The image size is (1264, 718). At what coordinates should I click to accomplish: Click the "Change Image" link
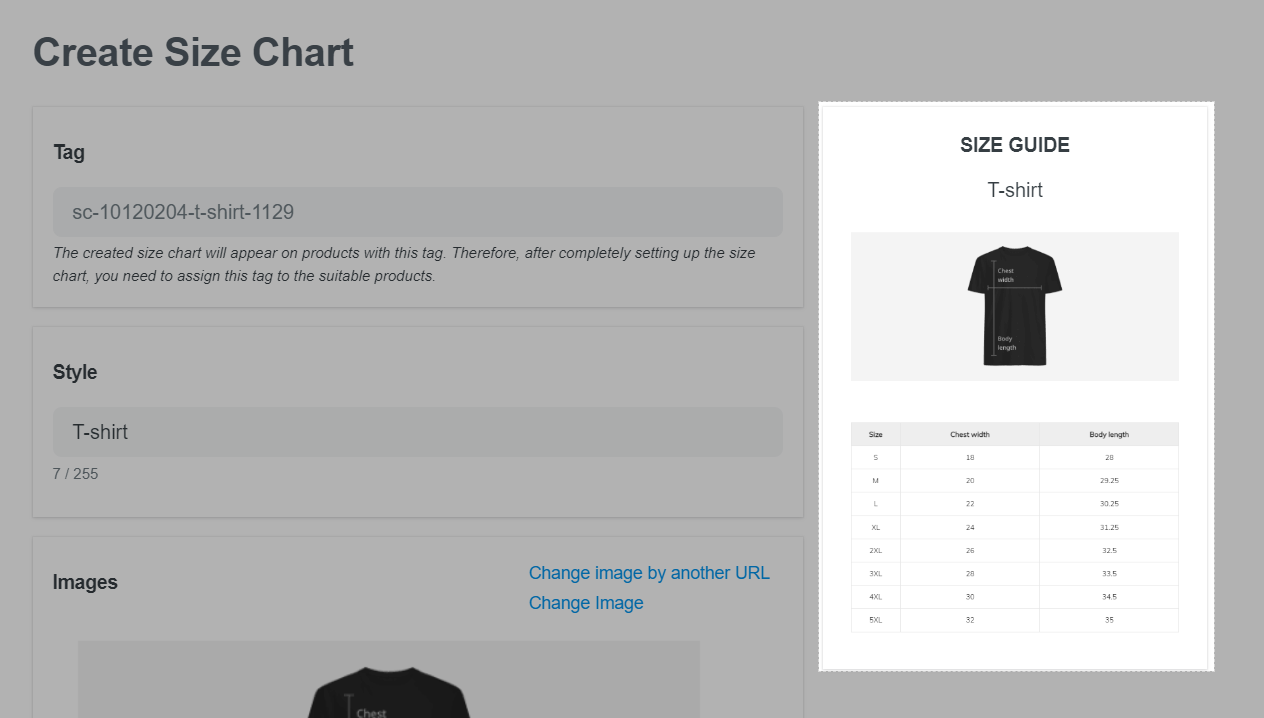point(586,603)
